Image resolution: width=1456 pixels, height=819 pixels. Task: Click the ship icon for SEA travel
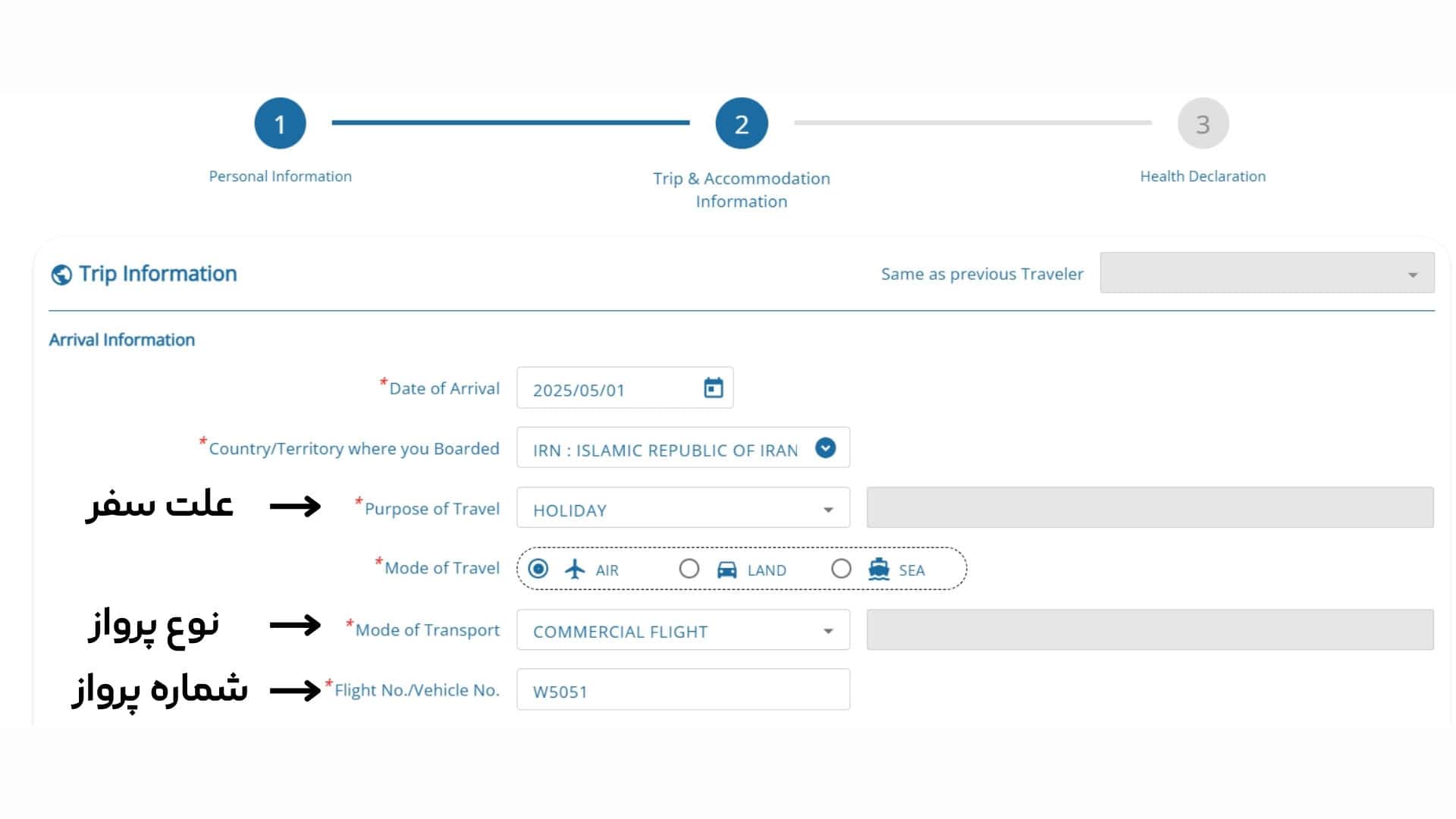coord(878,569)
